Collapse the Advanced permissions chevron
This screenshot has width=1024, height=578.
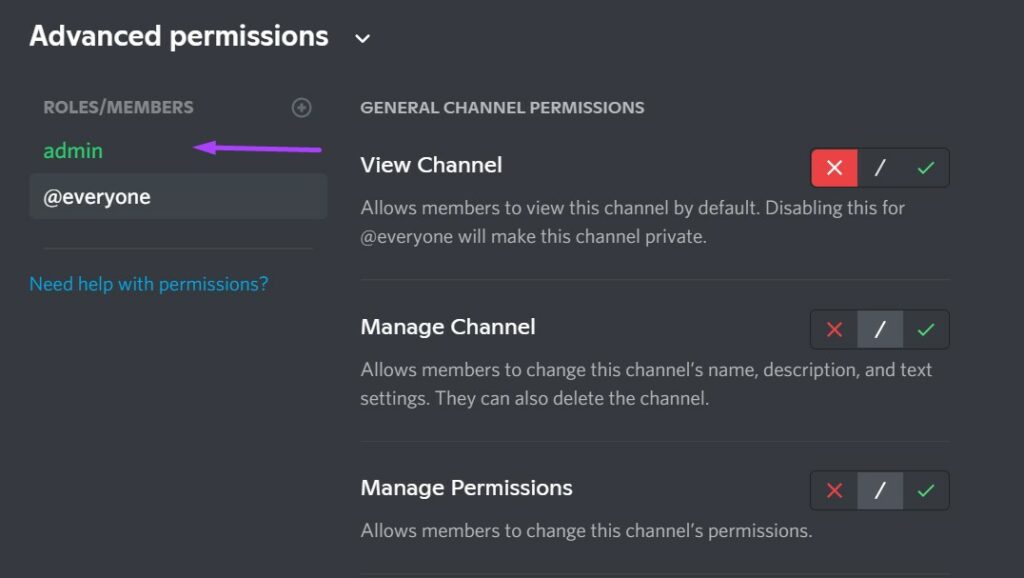[x=363, y=38]
